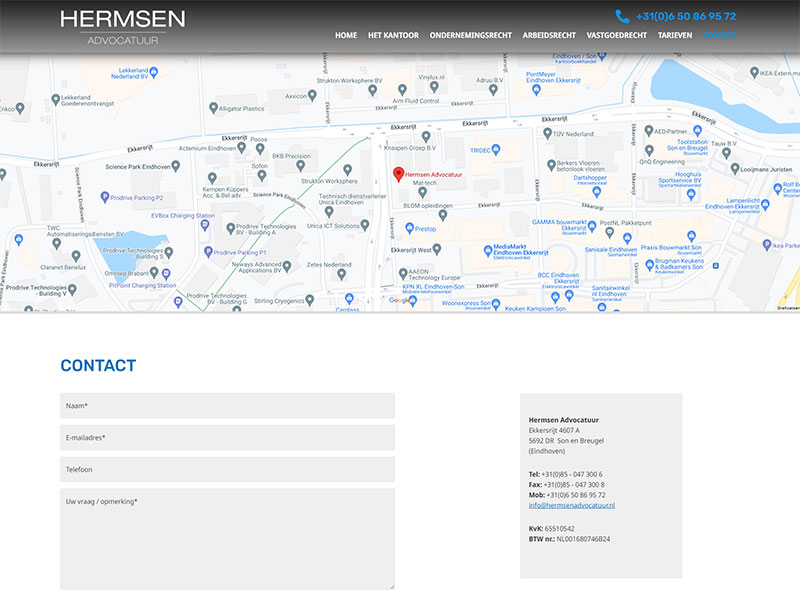Click the GAMMA bouwmarkt Ekkersrijt marker
The height and width of the screenshot is (600, 800).
pos(592,226)
